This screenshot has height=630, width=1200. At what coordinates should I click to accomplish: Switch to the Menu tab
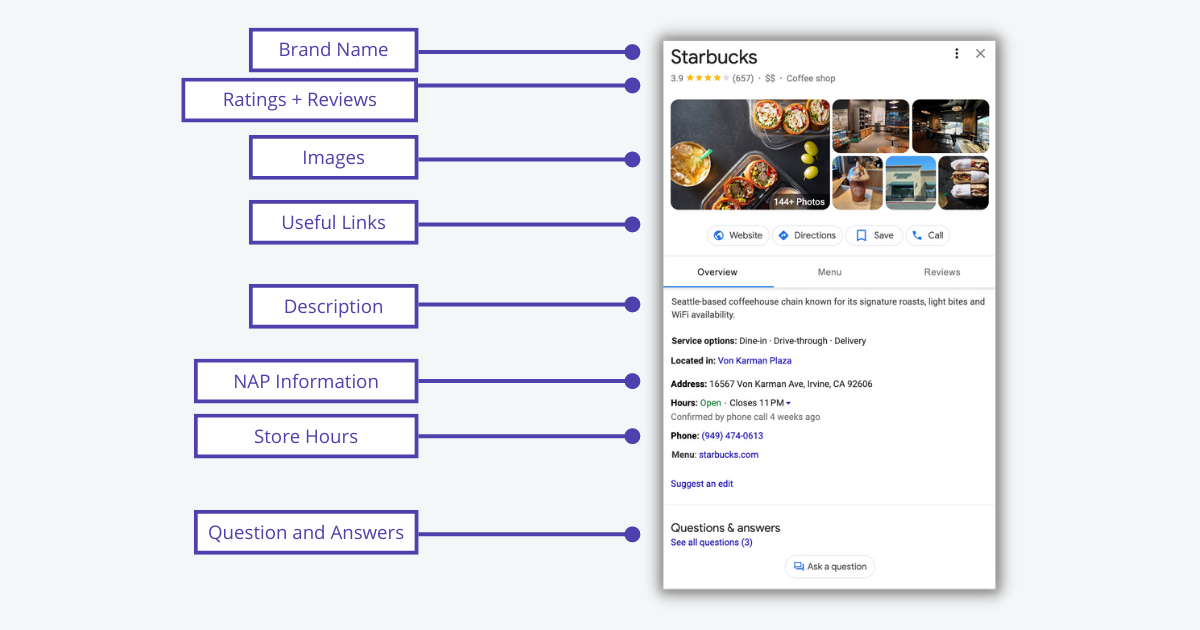click(x=829, y=272)
